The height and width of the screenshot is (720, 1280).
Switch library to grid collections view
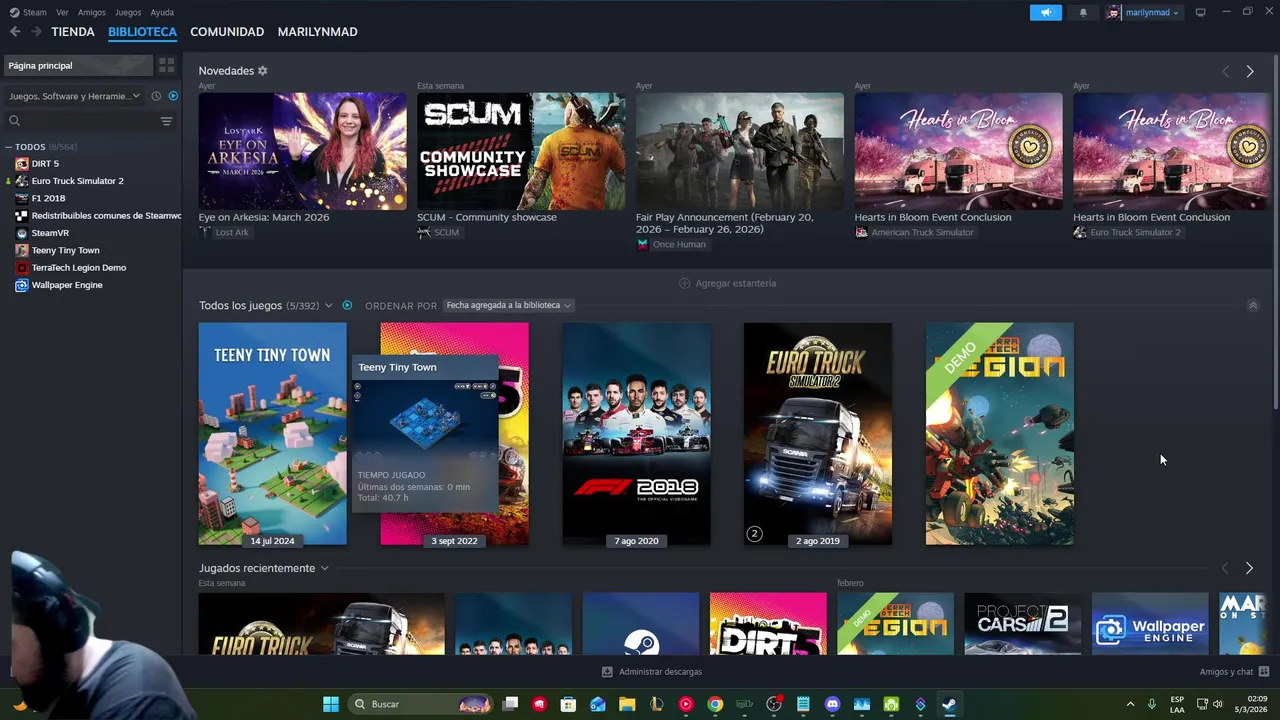coord(166,65)
